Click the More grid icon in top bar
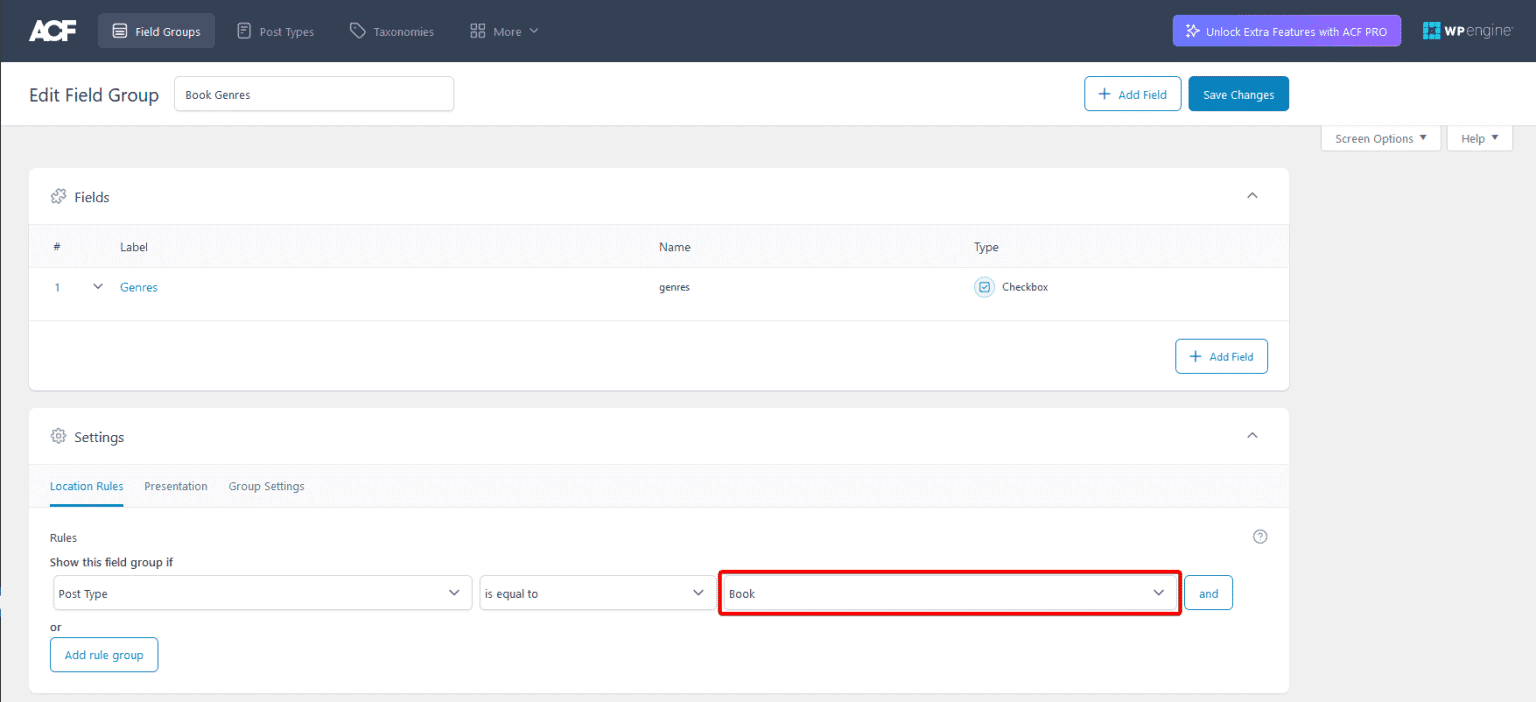1536x702 pixels. (x=477, y=30)
